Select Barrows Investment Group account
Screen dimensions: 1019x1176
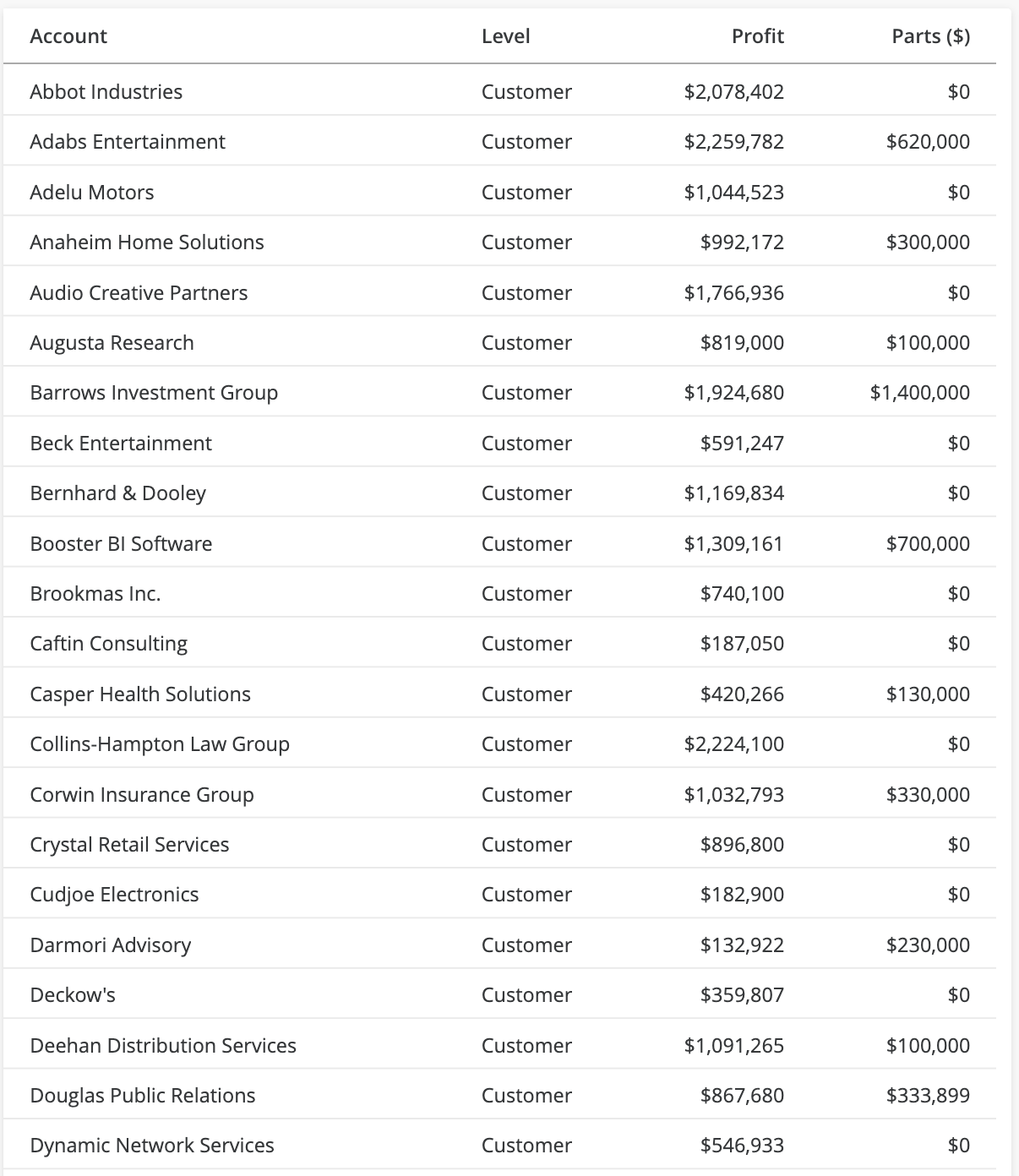(154, 393)
